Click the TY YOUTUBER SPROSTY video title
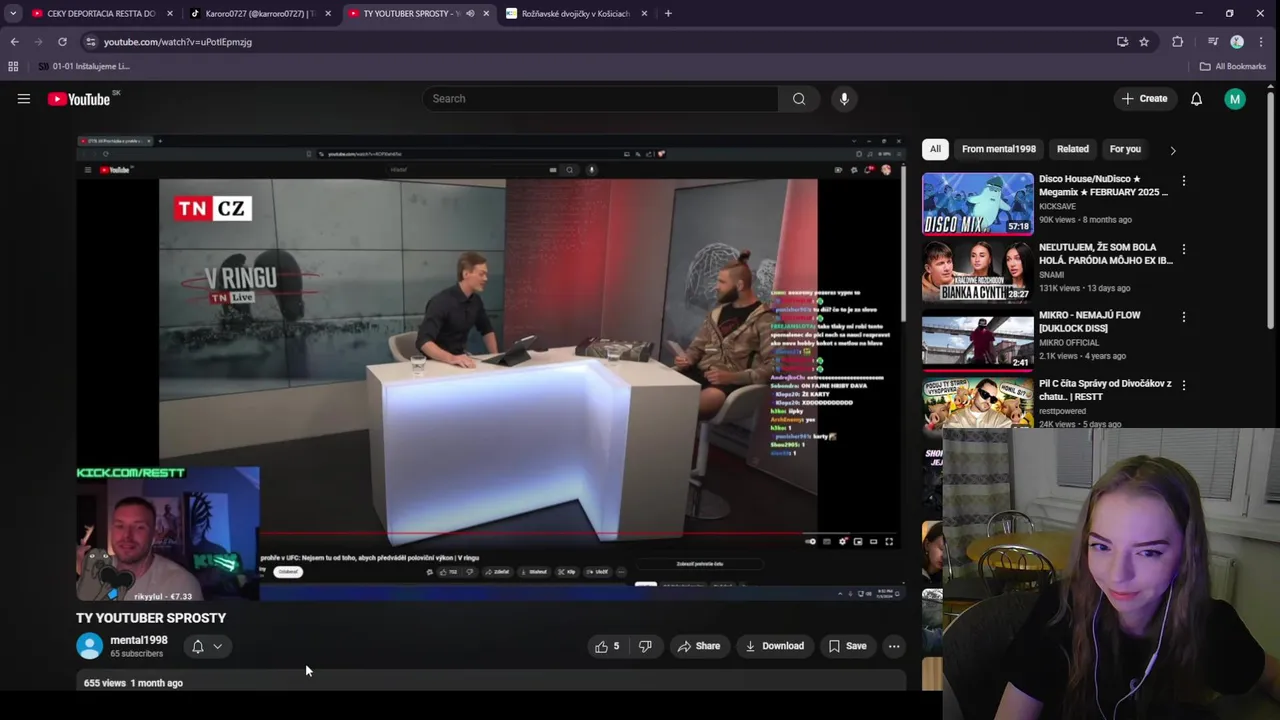Viewport: 1280px width, 720px height. [151, 618]
